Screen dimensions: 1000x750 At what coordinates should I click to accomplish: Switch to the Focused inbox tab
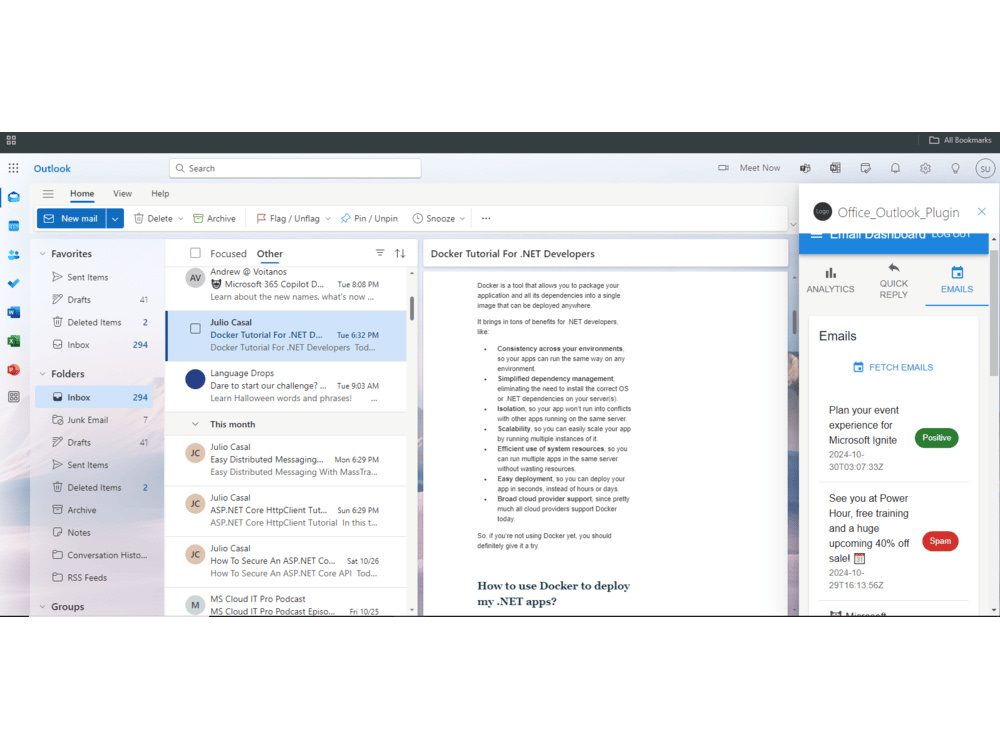pyautogui.click(x=228, y=253)
